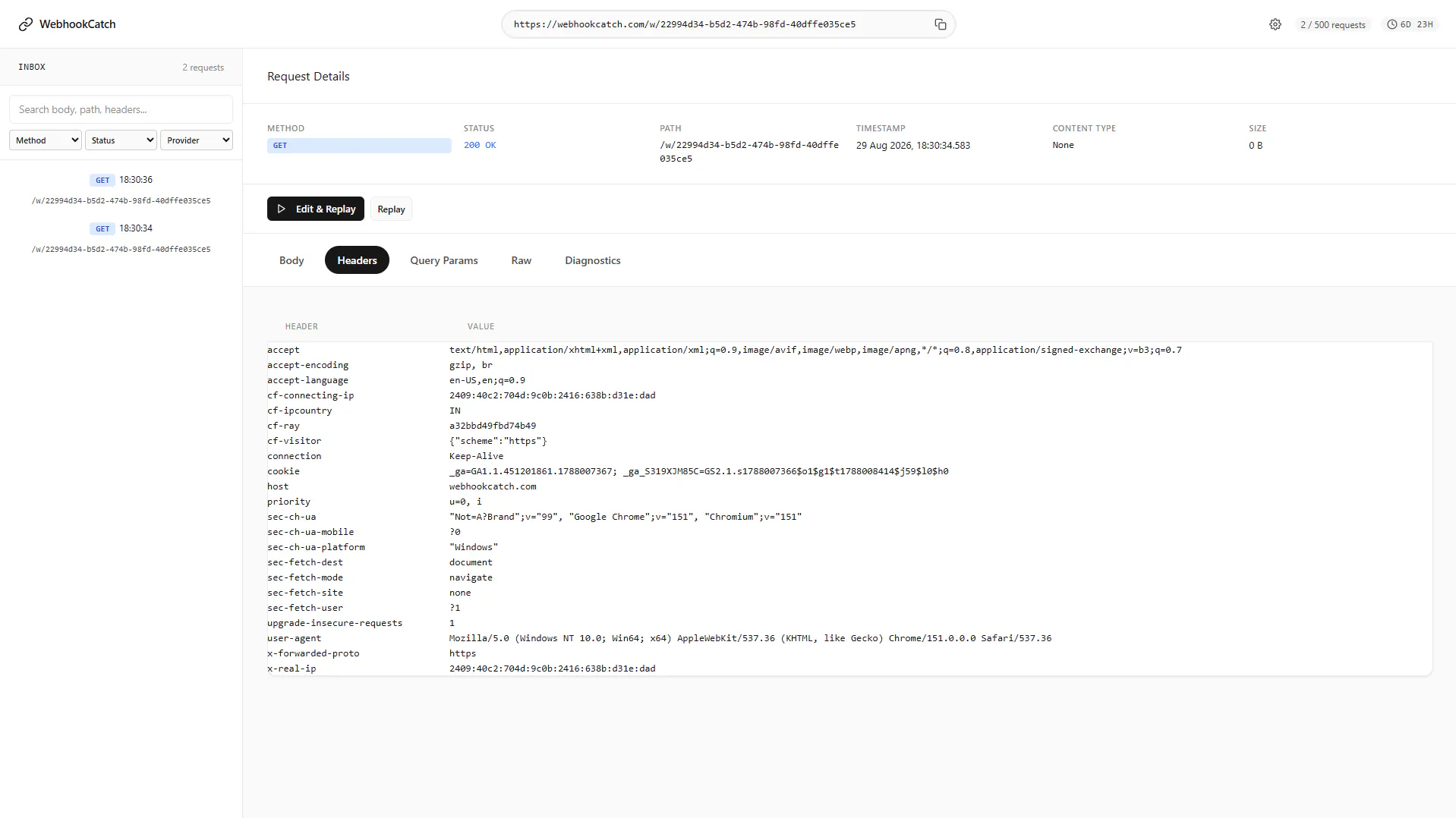
Task: Click the cf-ray value a32bbd49fbd74b49
Action: coord(493,426)
